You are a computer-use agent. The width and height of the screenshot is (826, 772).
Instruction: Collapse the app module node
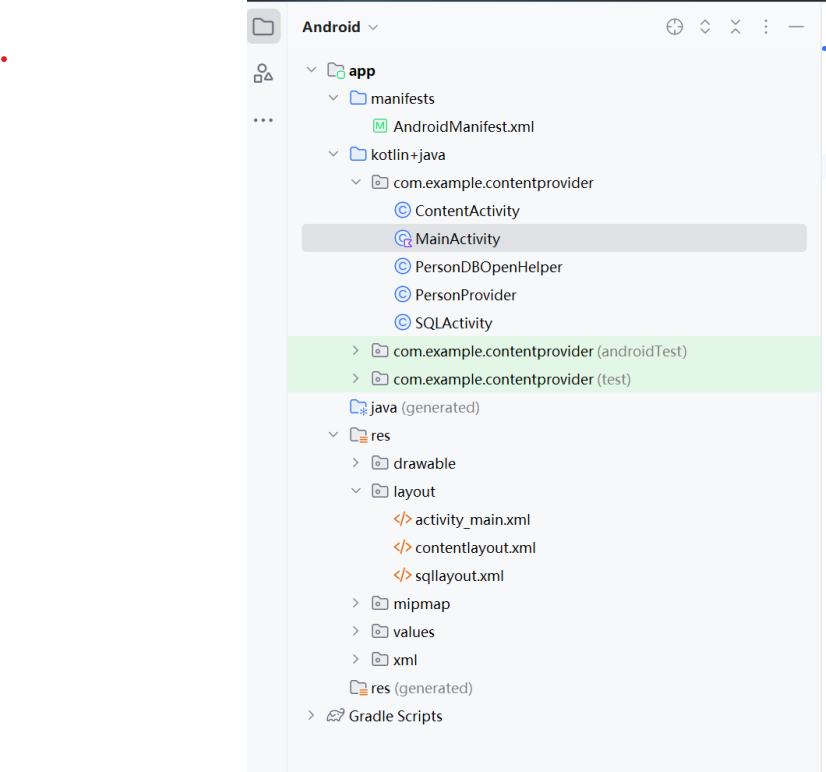click(x=311, y=70)
